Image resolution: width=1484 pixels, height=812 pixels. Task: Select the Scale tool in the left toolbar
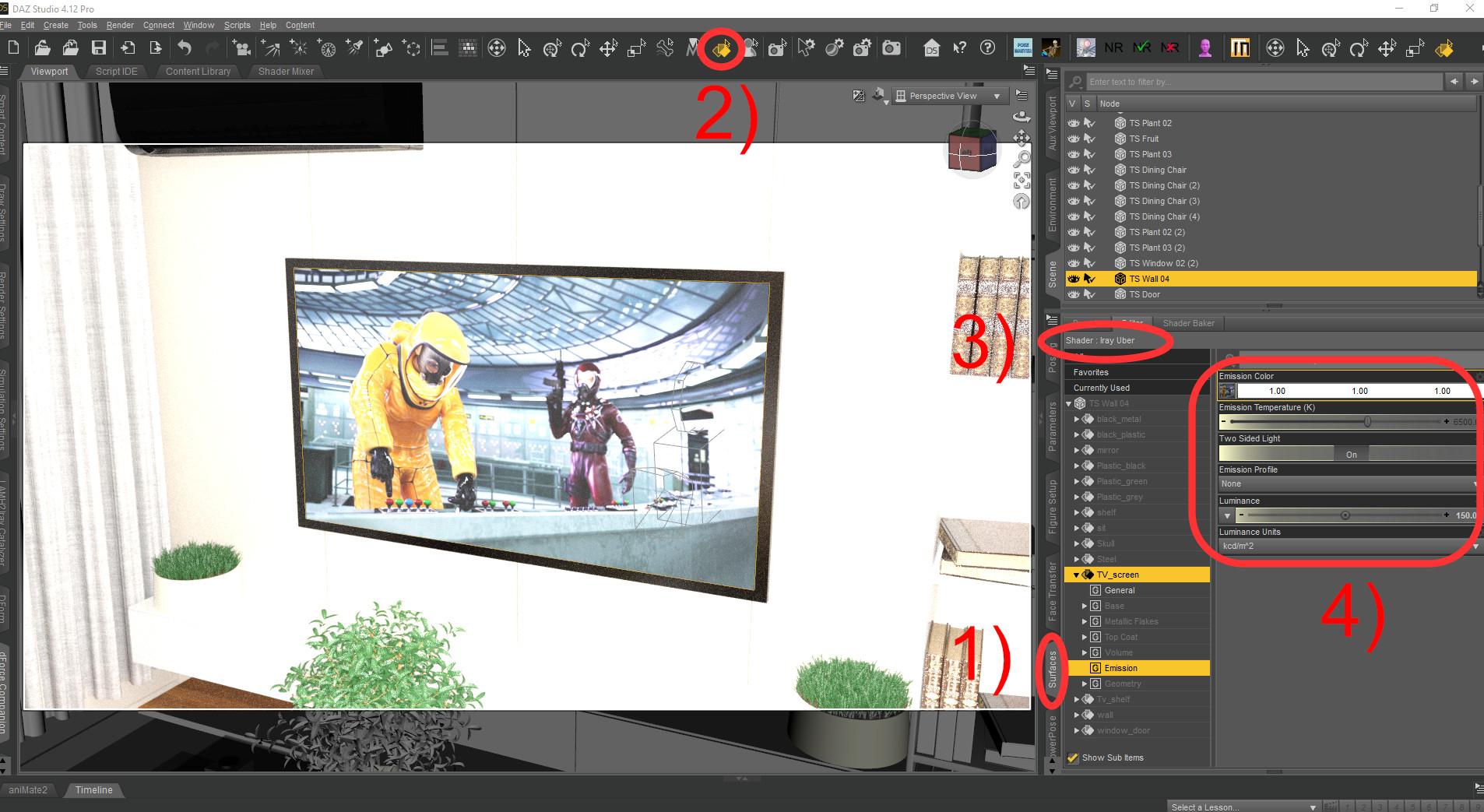[636, 48]
